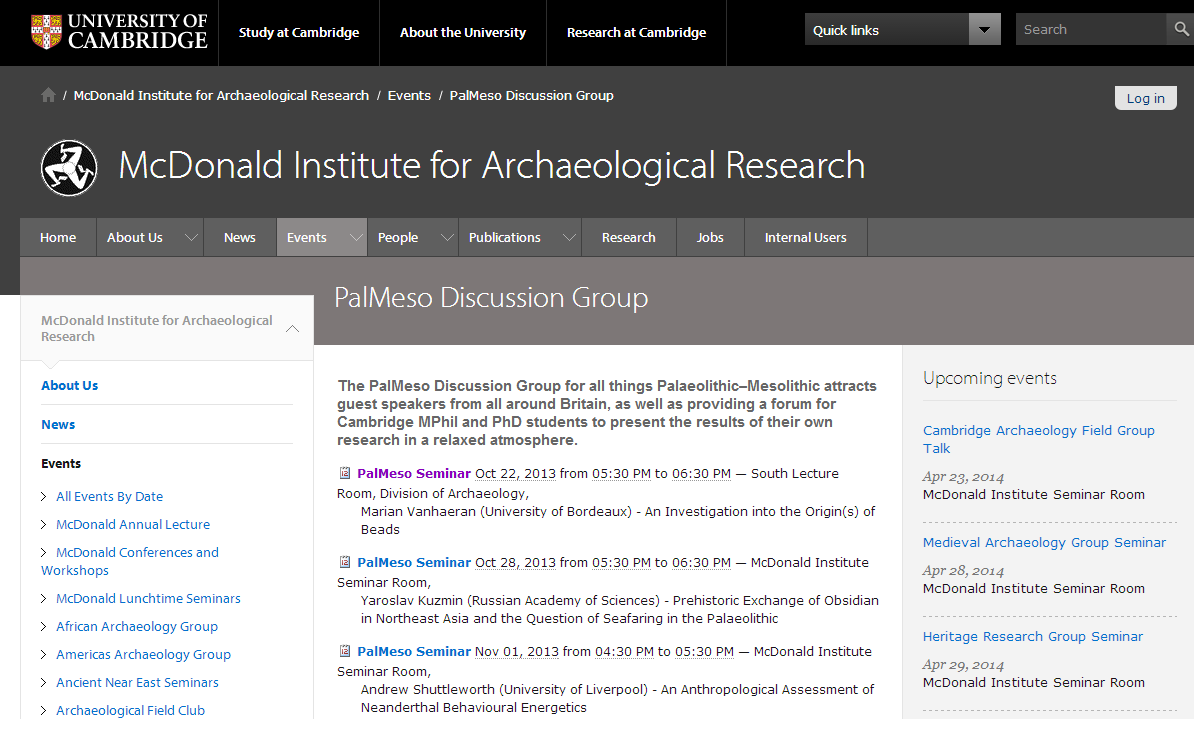
Task: Click calendar icon beside Nov 01 PalMeso Seminar
Action: pyautogui.click(x=344, y=652)
